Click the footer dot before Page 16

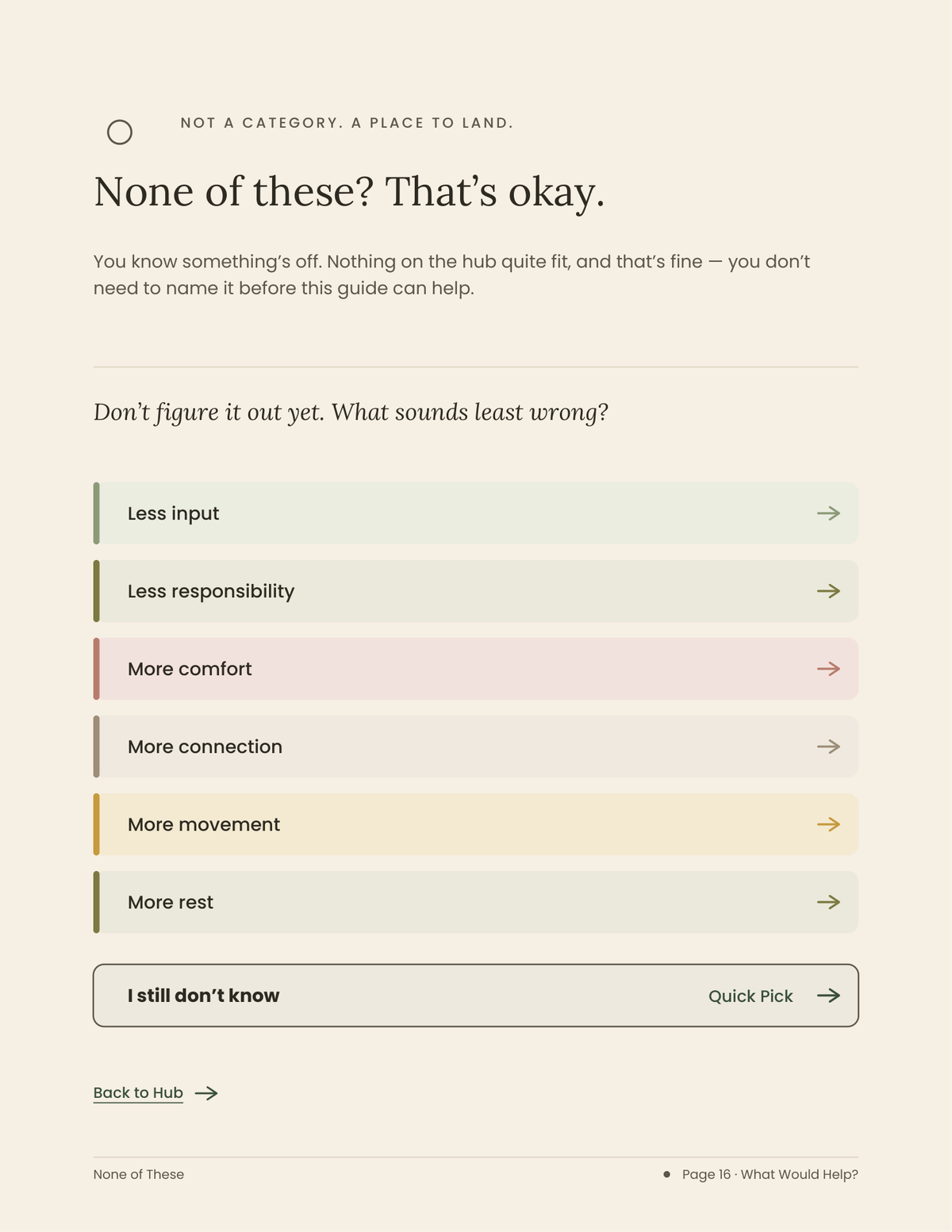[x=666, y=1174]
